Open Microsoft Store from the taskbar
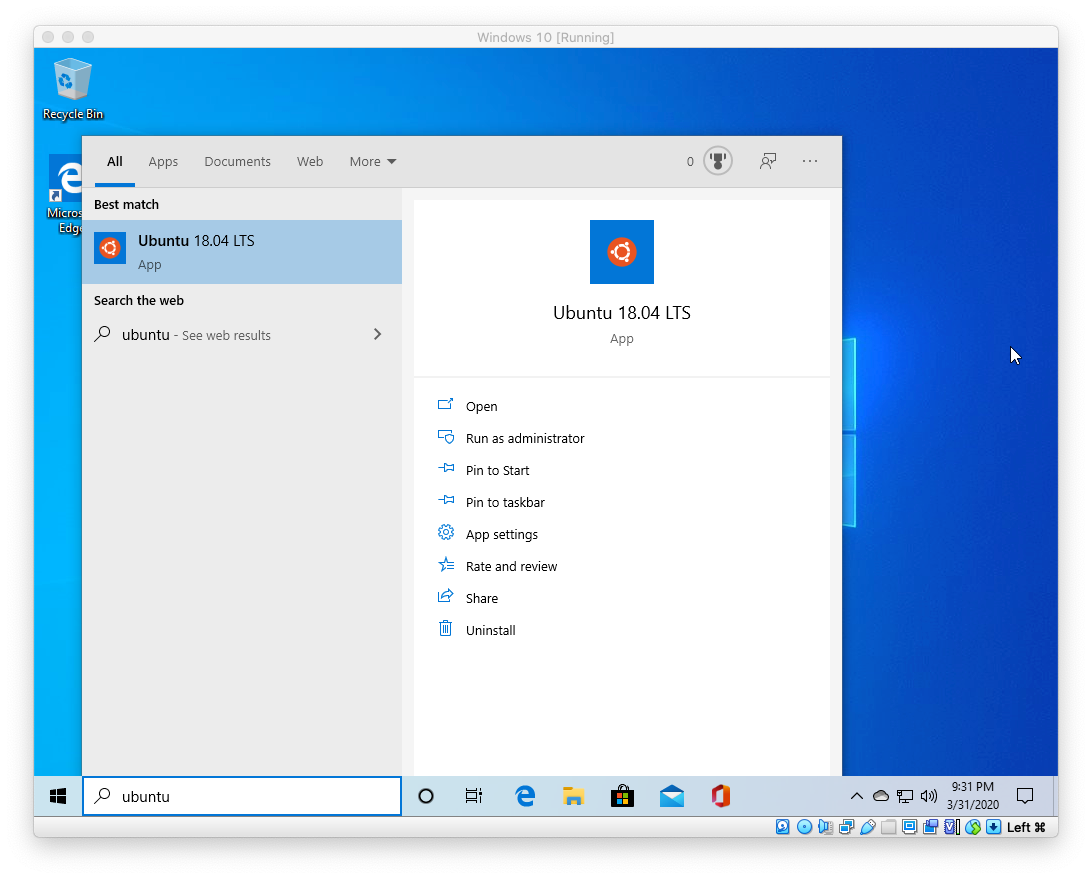Screen dimensions: 1092x879 click(x=622, y=796)
